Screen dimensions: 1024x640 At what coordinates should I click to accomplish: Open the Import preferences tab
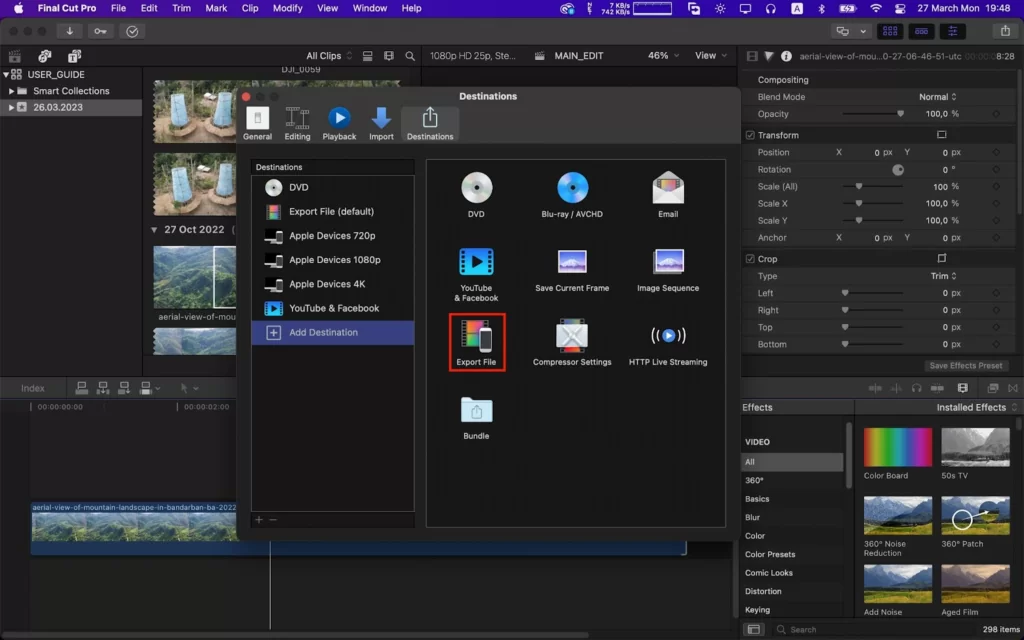[x=381, y=123]
